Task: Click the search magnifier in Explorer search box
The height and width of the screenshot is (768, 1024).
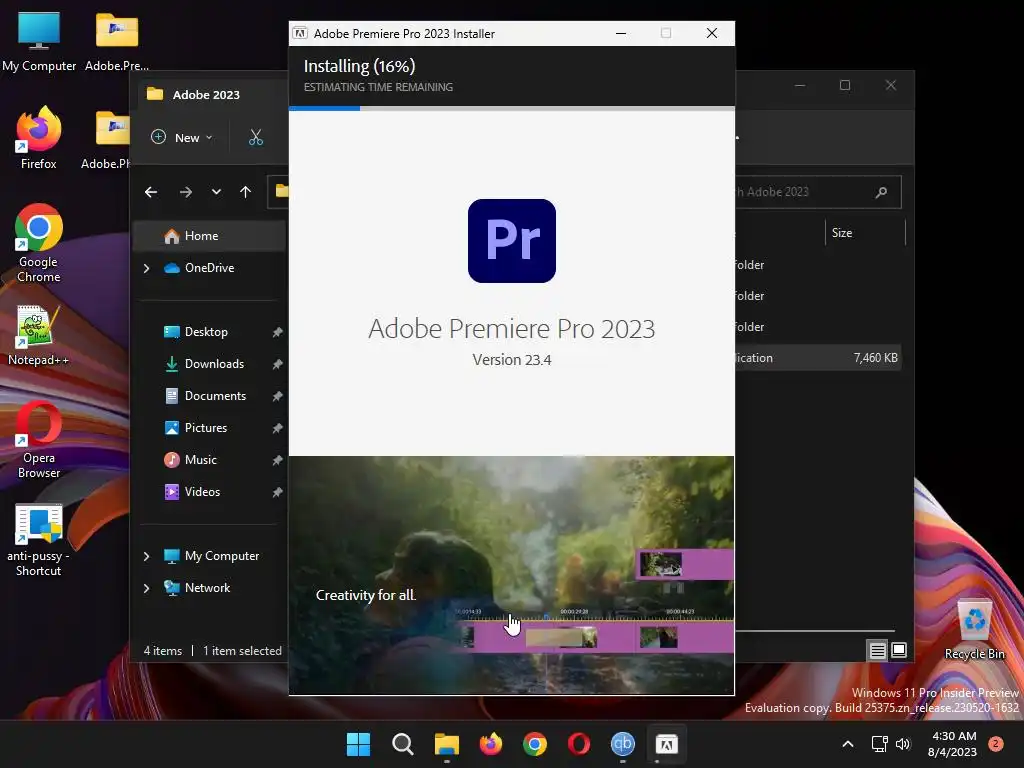Action: click(x=881, y=192)
